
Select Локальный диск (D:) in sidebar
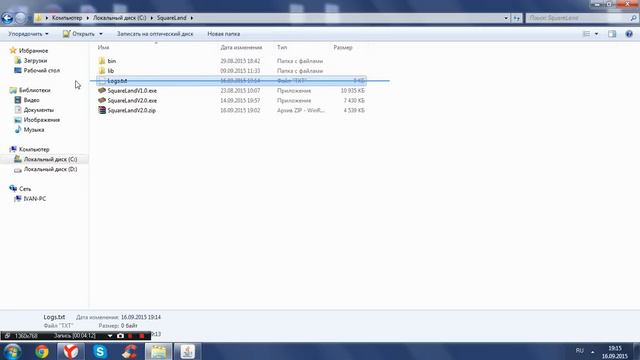(50, 169)
